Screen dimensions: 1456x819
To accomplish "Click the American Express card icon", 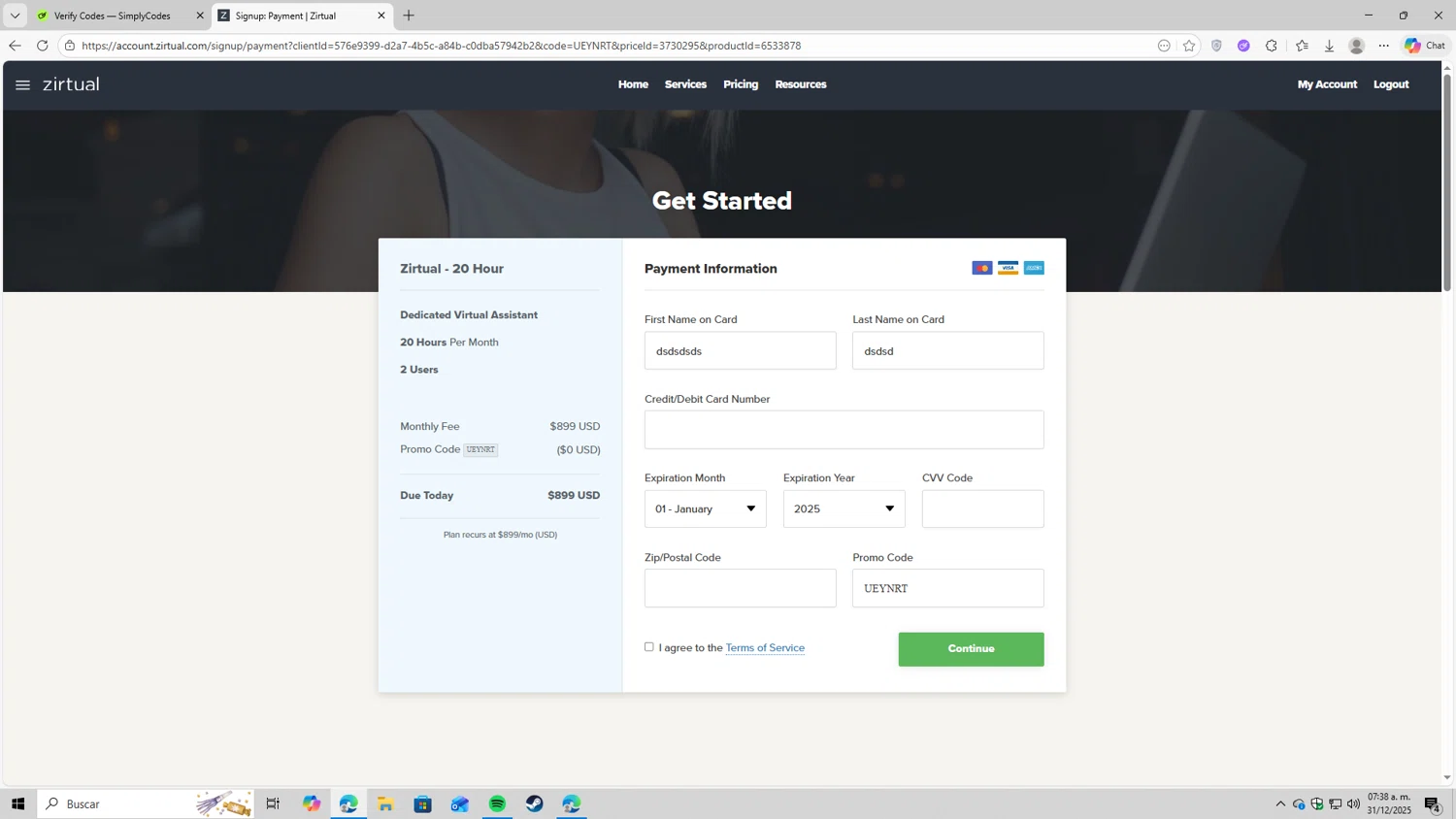I will 1034,268.
